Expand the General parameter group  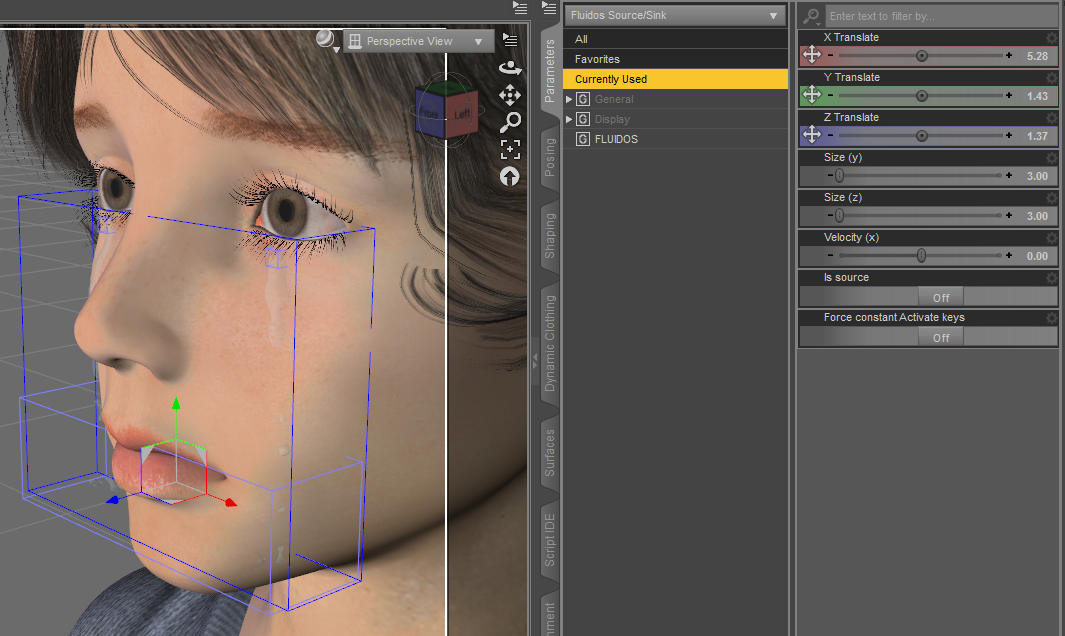pyautogui.click(x=569, y=99)
